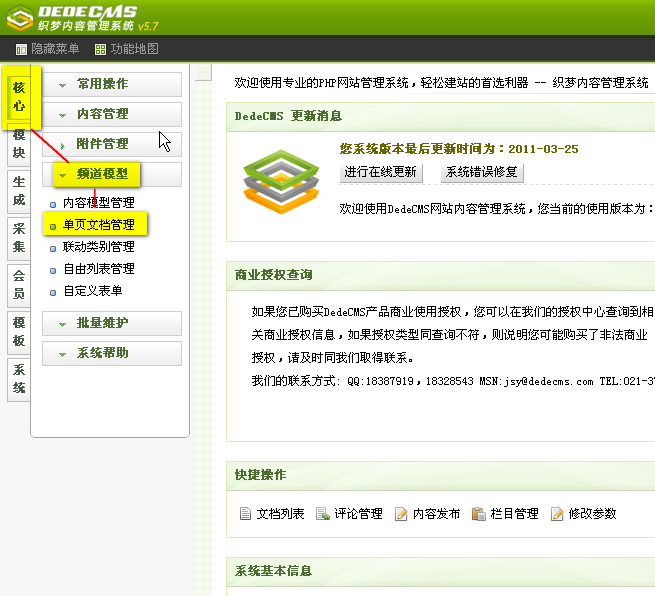
Task: Click the 进行在线更新 button
Action: point(381,172)
